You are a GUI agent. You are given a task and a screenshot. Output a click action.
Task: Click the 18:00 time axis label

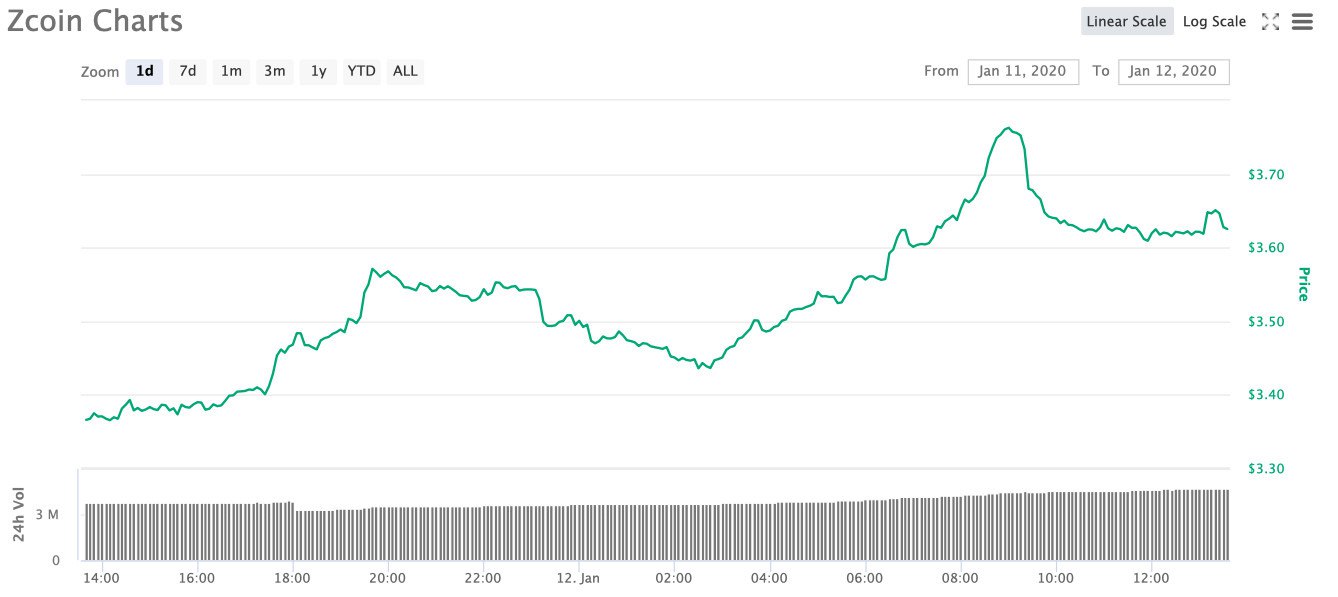pos(292,578)
